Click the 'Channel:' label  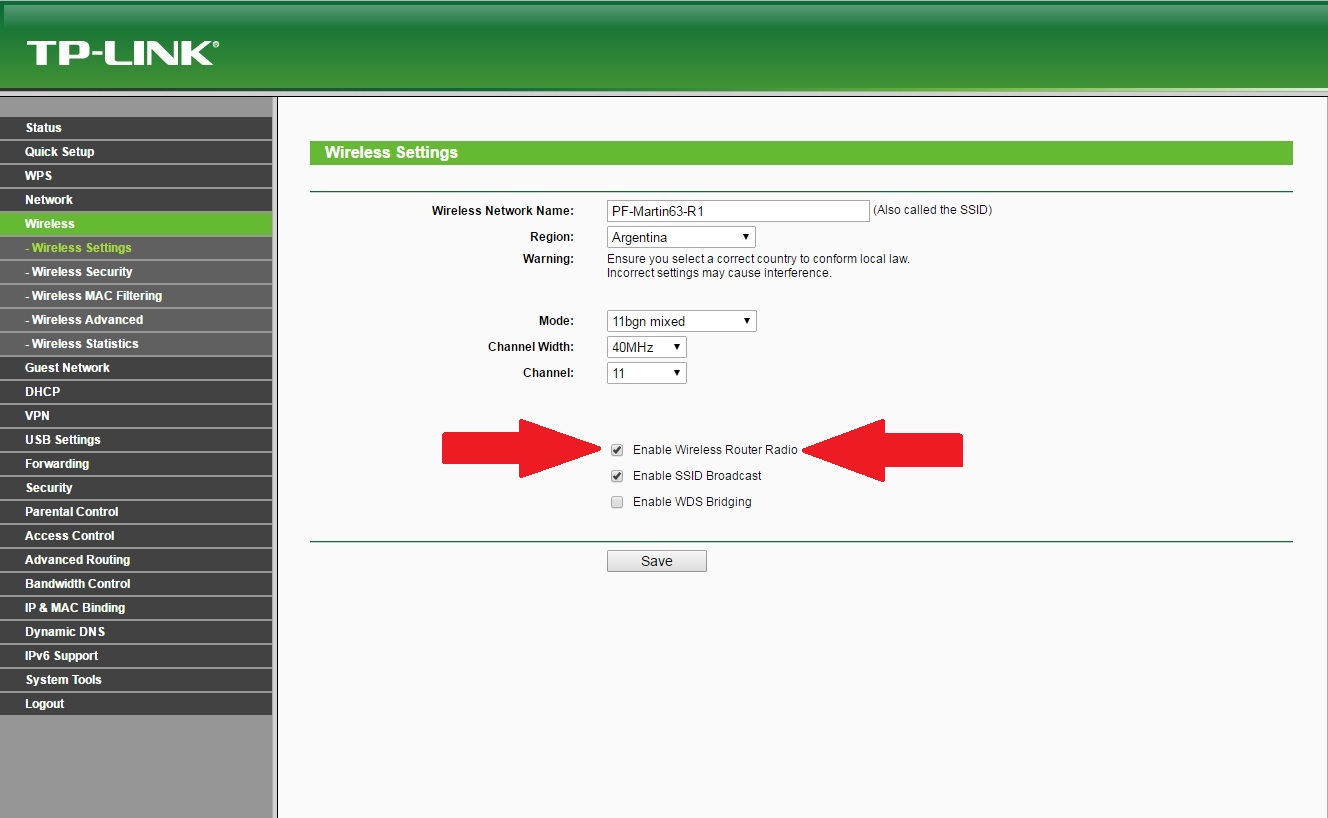549,373
